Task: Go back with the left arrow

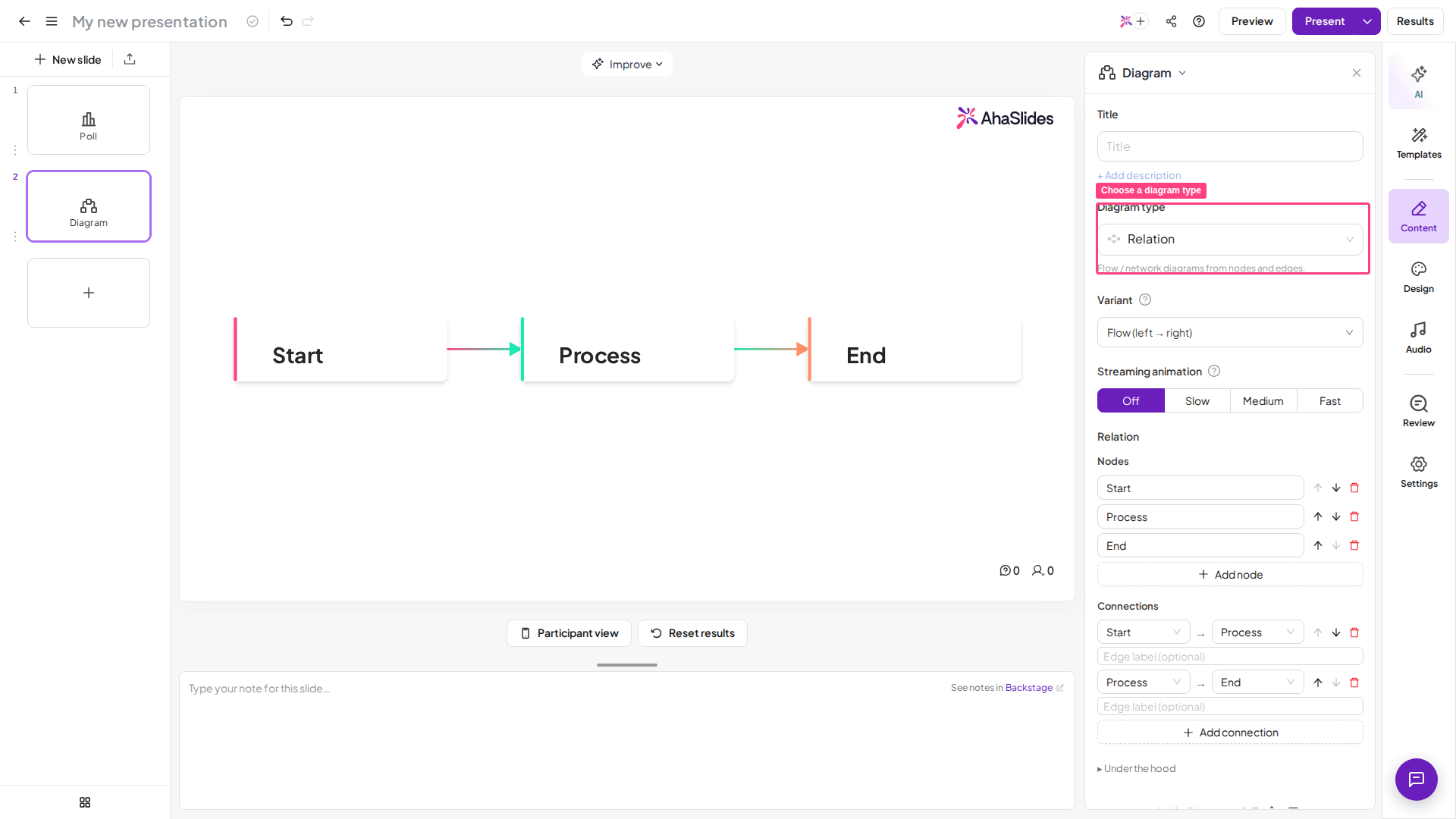Action: (24, 21)
